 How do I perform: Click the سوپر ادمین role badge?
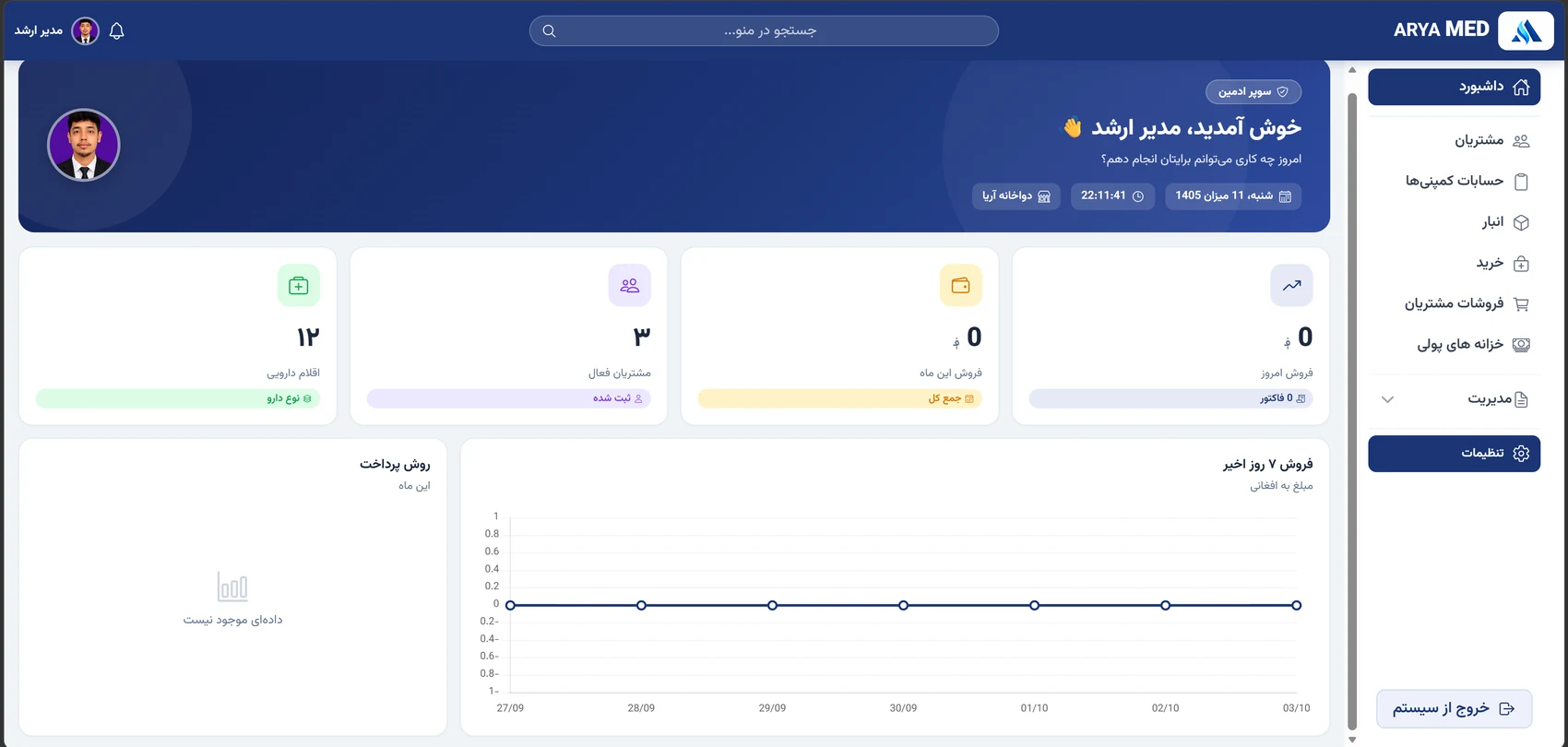1253,91
